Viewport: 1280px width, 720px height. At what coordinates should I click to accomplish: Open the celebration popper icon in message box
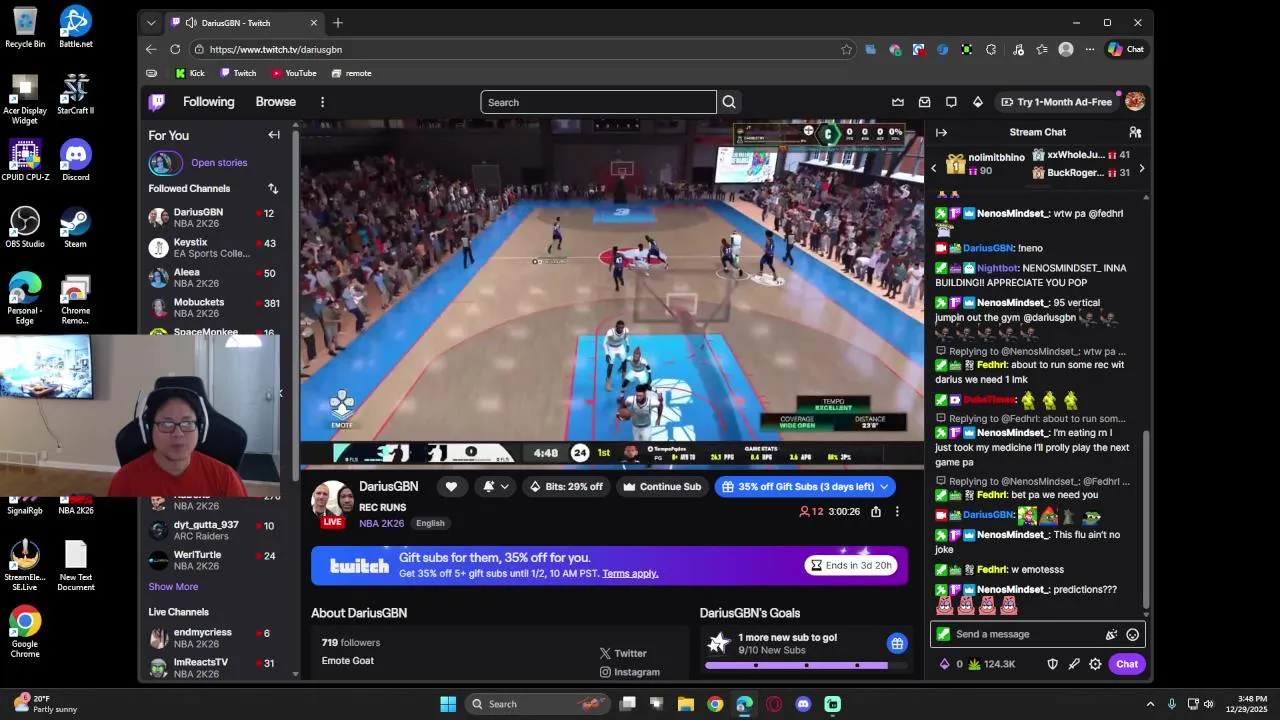pyautogui.click(x=1111, y=634)
